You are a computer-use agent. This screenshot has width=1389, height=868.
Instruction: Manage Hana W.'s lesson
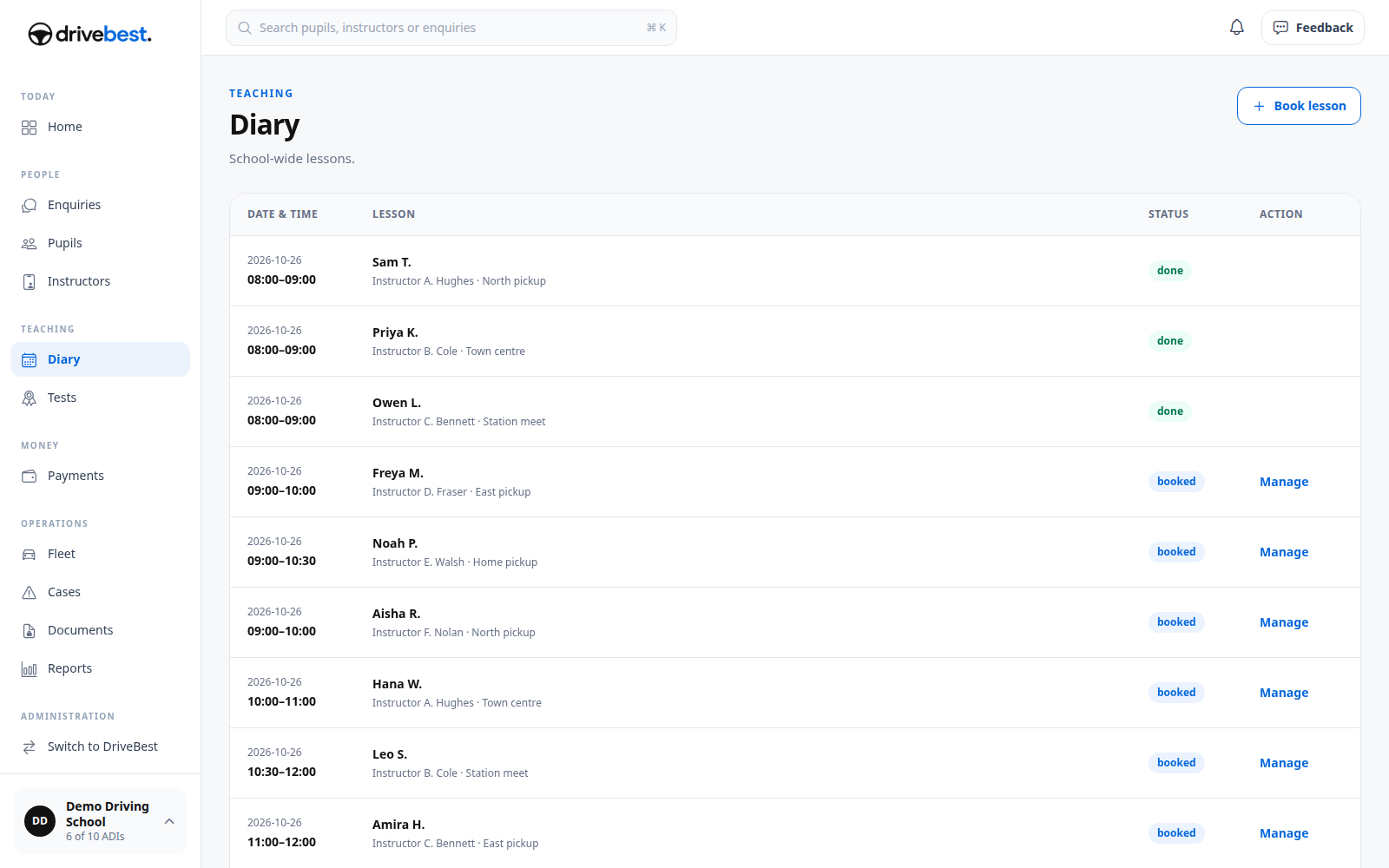(1284, 693)
